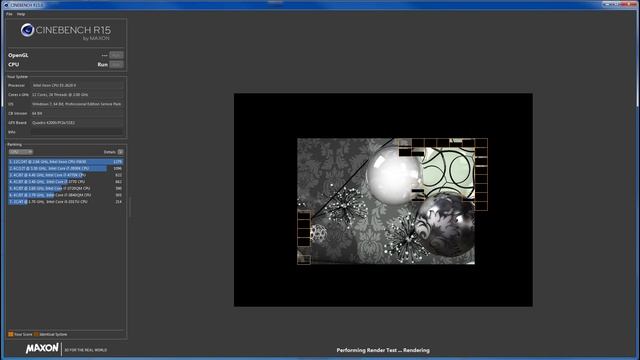Image resolution: width=640 pixels, height=360 pixels.
Task: Select ranking row 2 Core i7-3930K
Action: [66, 168]
